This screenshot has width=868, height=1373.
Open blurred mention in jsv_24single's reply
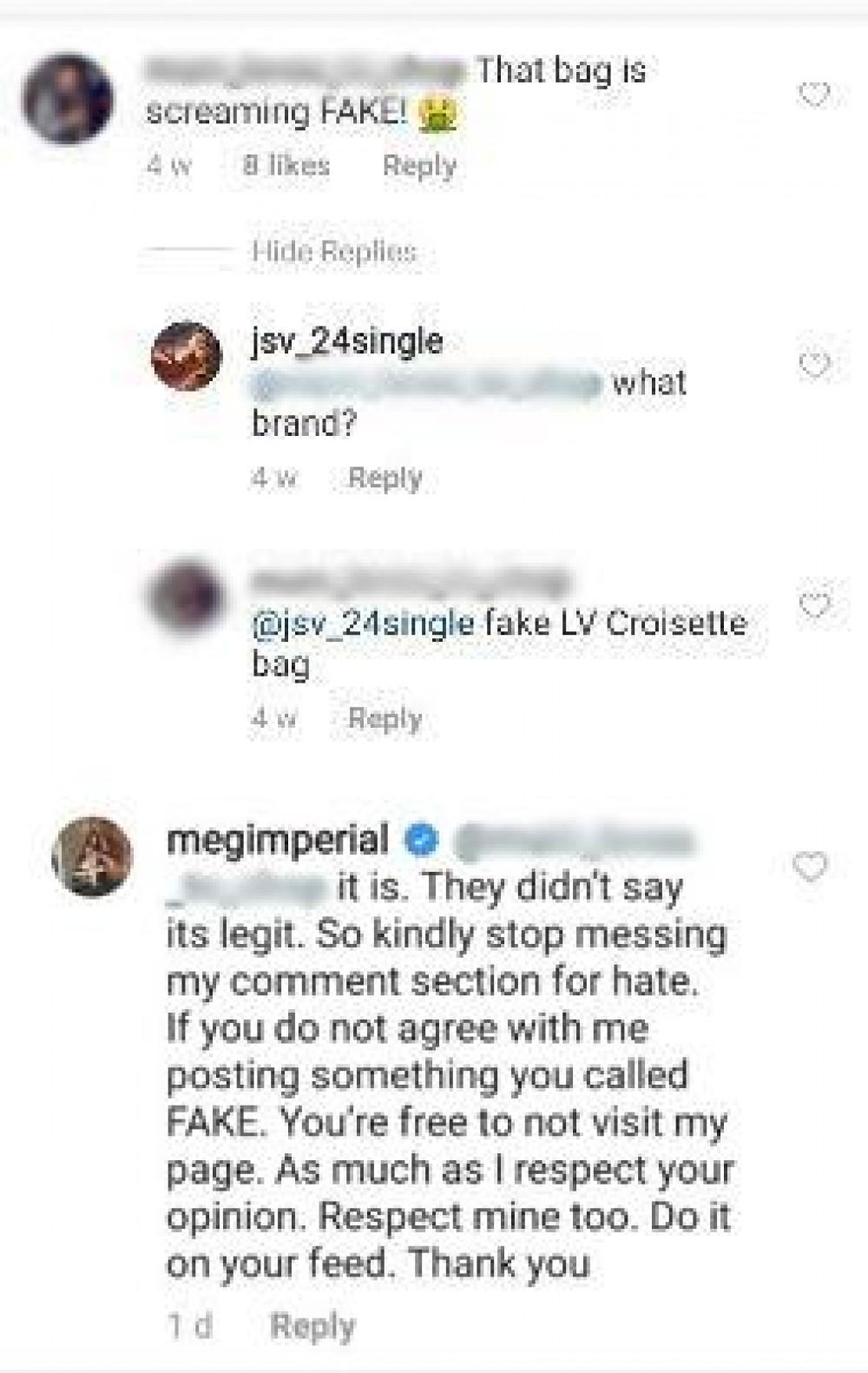click(x=427, y=383)
